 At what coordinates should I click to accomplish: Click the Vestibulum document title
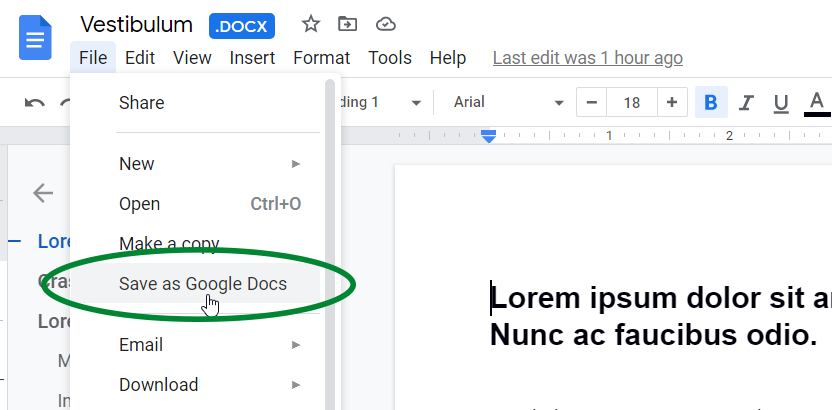click(x=136, y=24)
